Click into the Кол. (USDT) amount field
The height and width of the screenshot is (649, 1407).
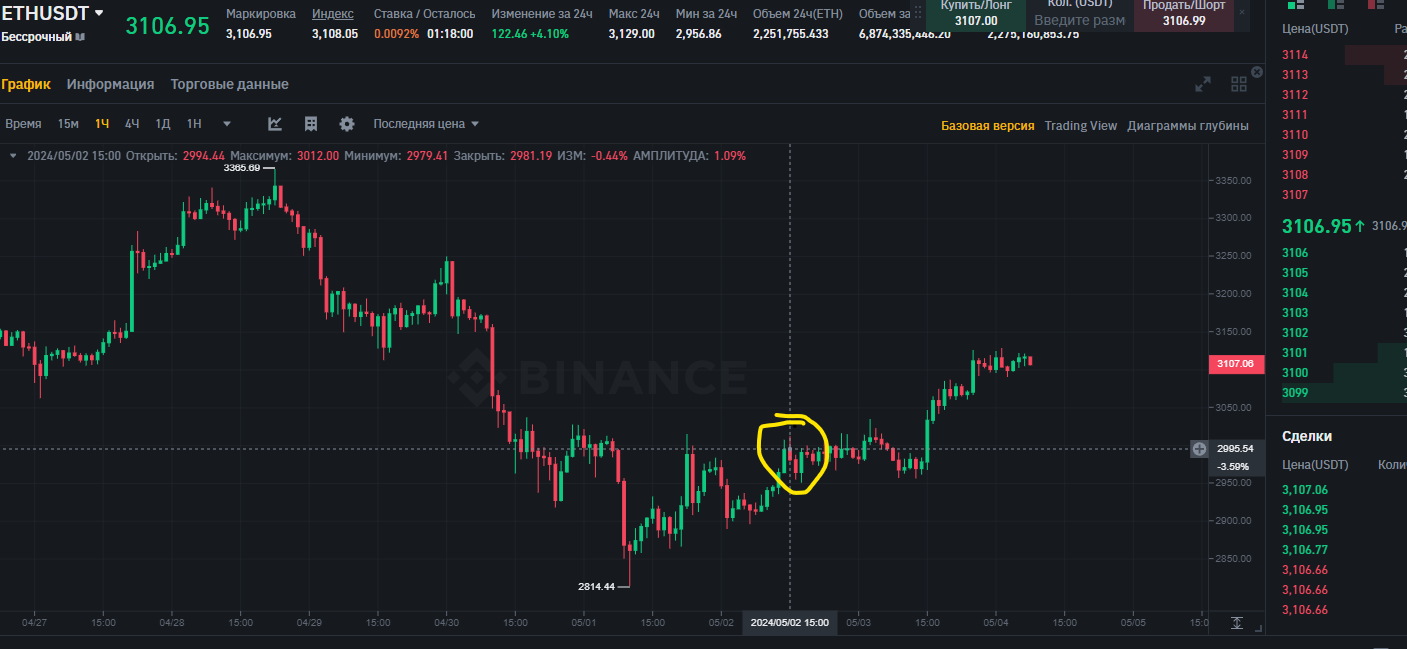1078,20
